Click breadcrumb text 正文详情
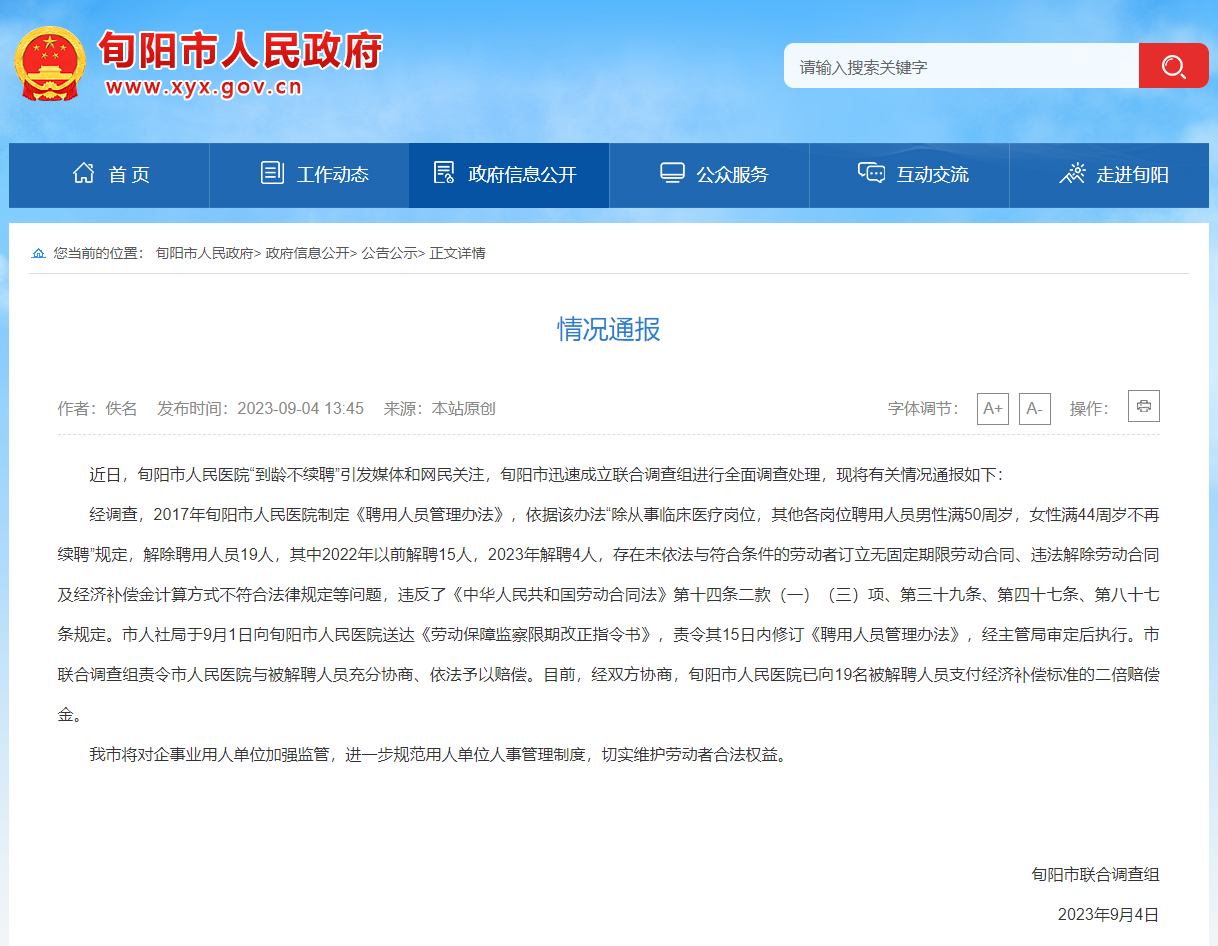1218x946 pixels. tap(458, 254)
